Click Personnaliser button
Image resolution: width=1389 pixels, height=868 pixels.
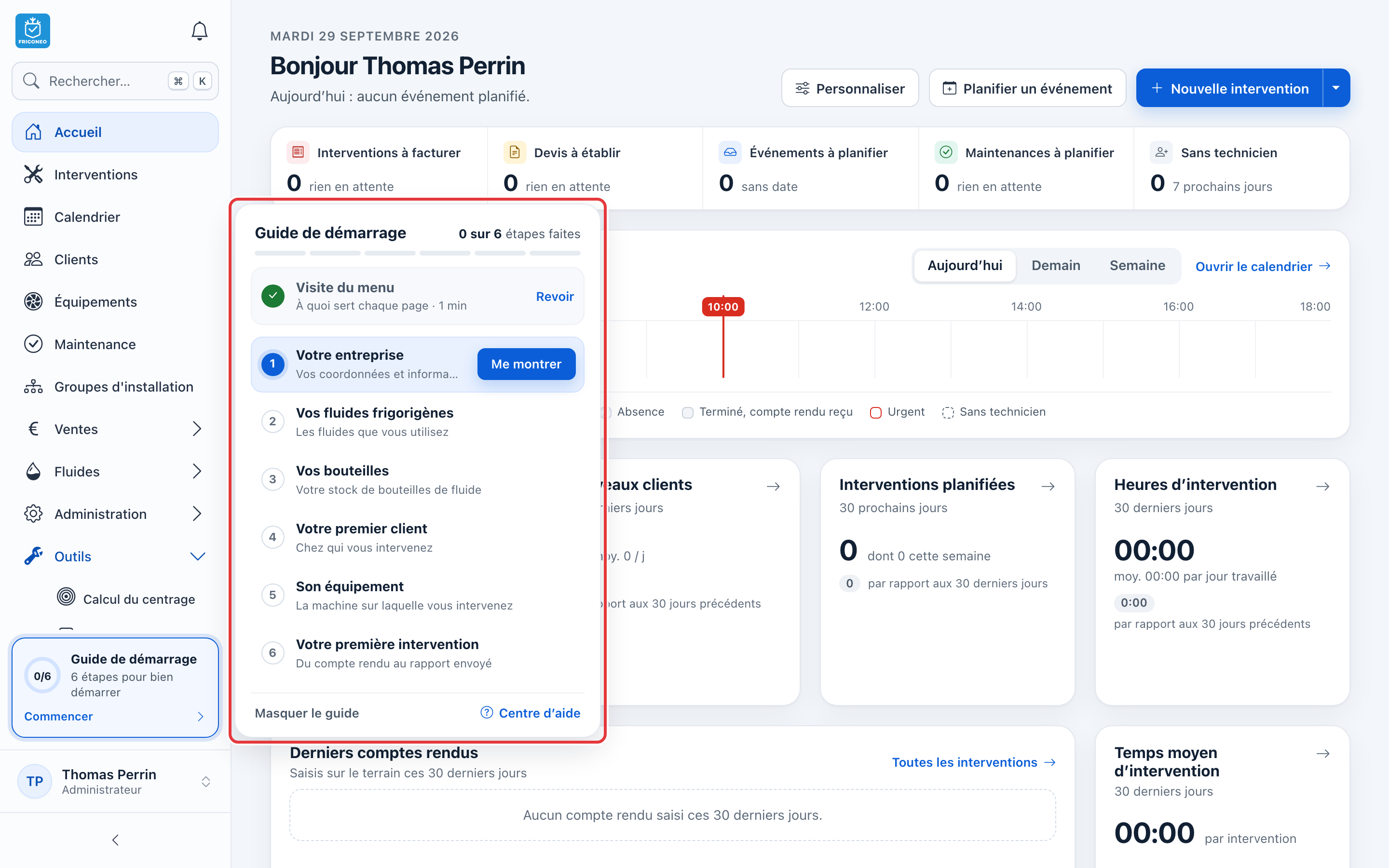pos(849,88)
